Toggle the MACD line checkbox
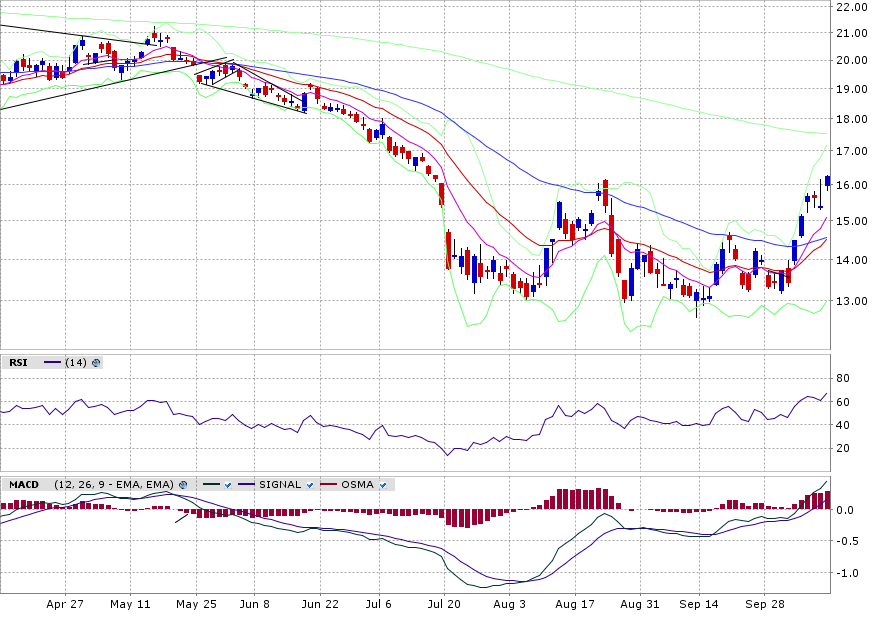This screenshot has height=618, width=876. 228,485
